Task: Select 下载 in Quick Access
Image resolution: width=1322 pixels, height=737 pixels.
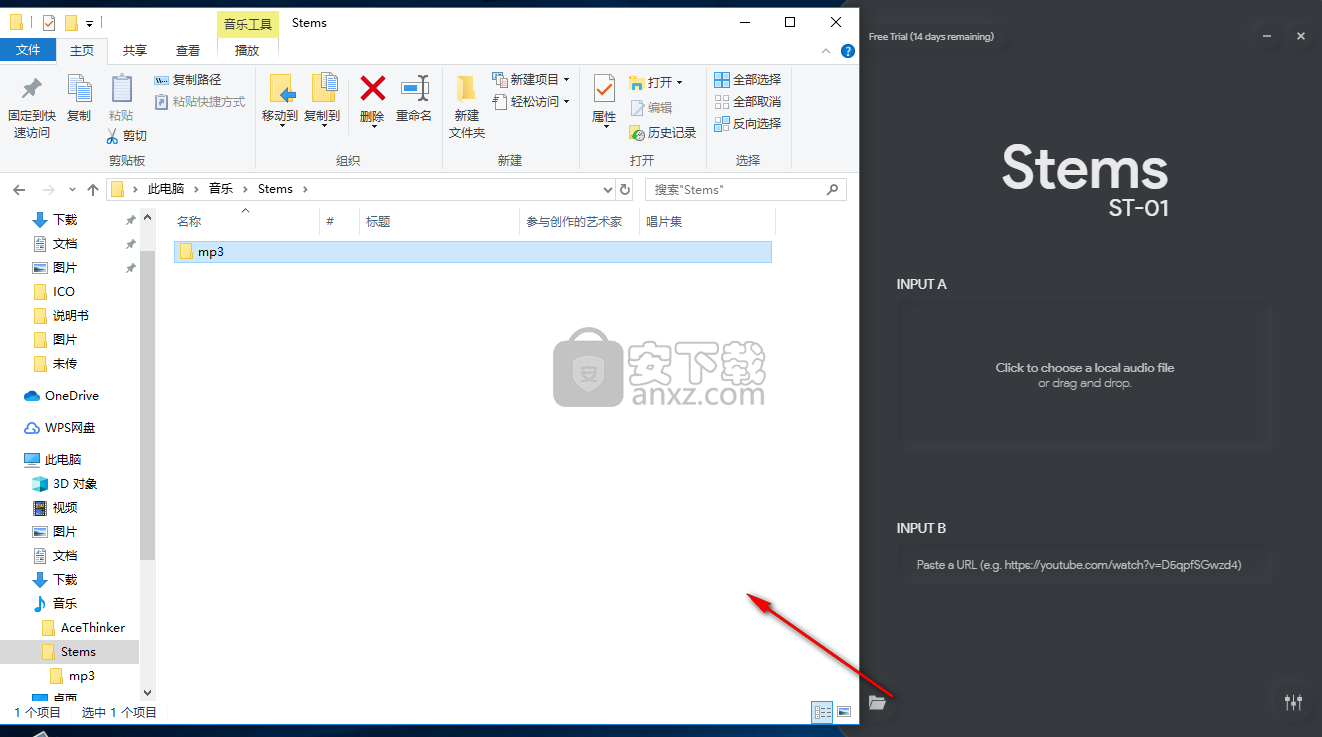Action: [x=65, y=220]
